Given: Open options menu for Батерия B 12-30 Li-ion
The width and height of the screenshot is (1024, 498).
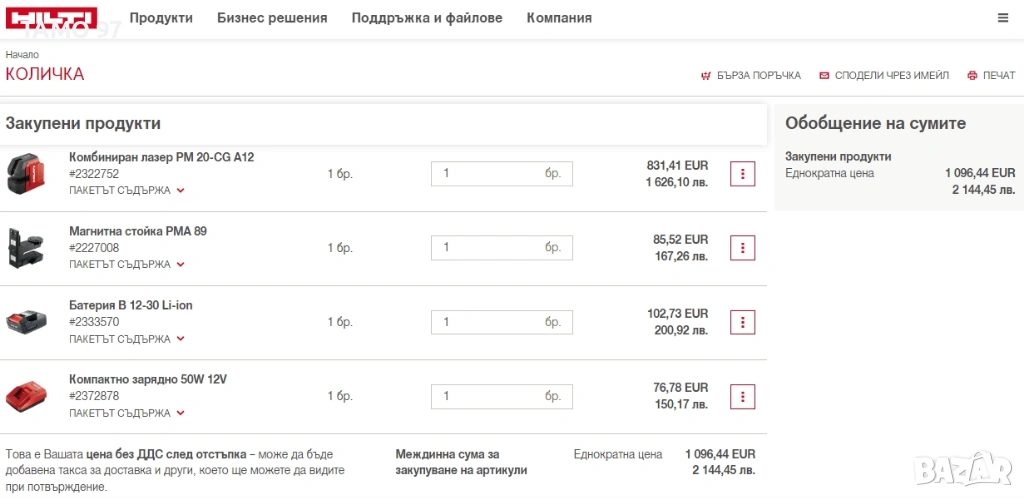Looking at the screenshot, I should tap(743, 322).
